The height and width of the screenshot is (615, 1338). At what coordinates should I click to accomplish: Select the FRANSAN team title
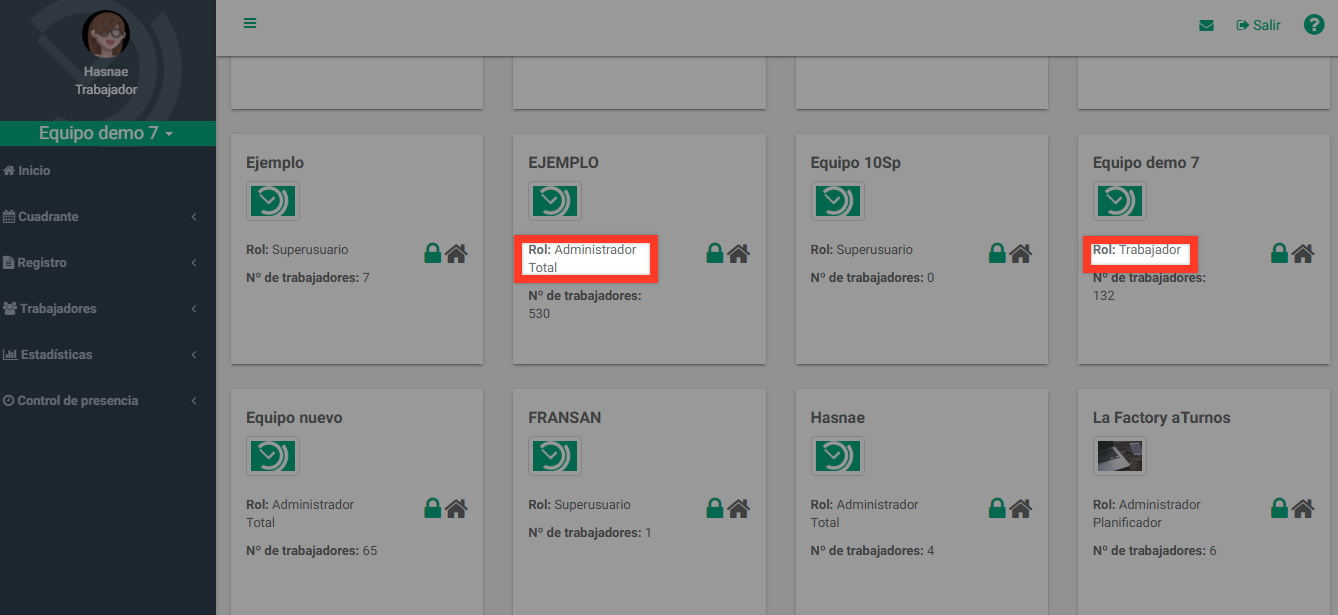pos(565,417)
